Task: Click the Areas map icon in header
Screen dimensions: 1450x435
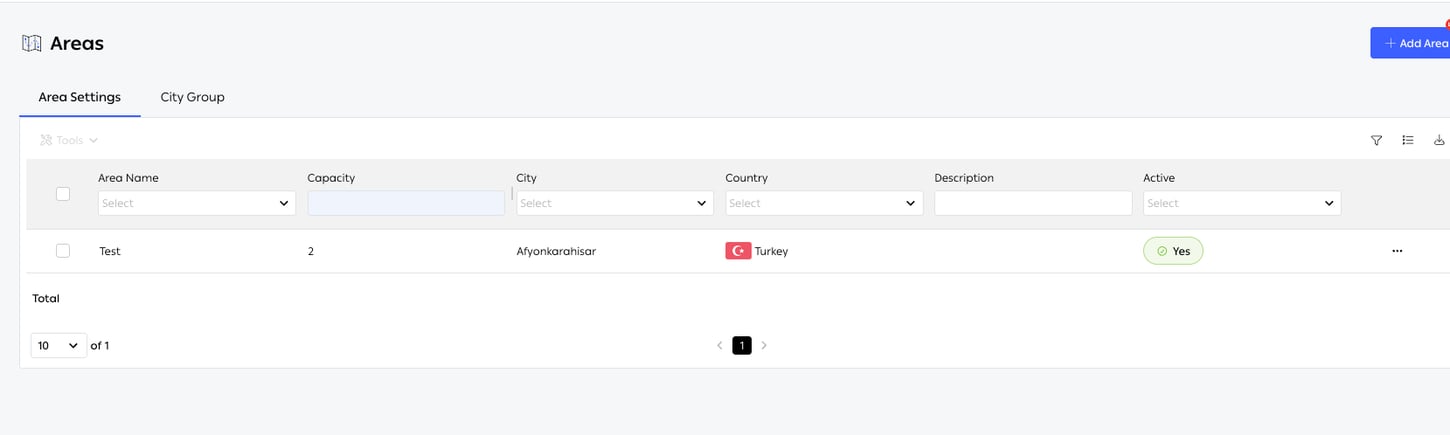Action: tap(32, 43)
